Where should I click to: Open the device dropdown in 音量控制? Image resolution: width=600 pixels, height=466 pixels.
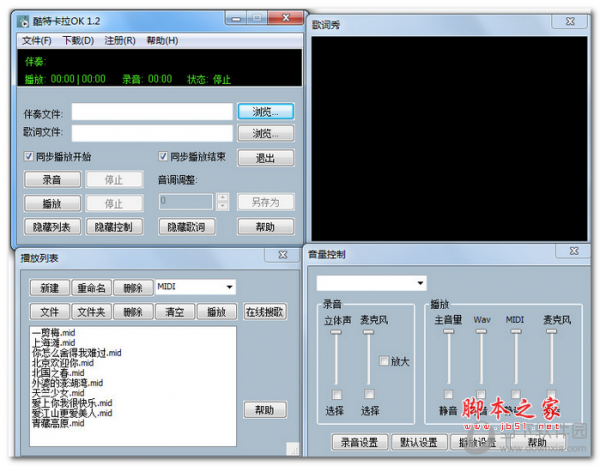(420, 283)
